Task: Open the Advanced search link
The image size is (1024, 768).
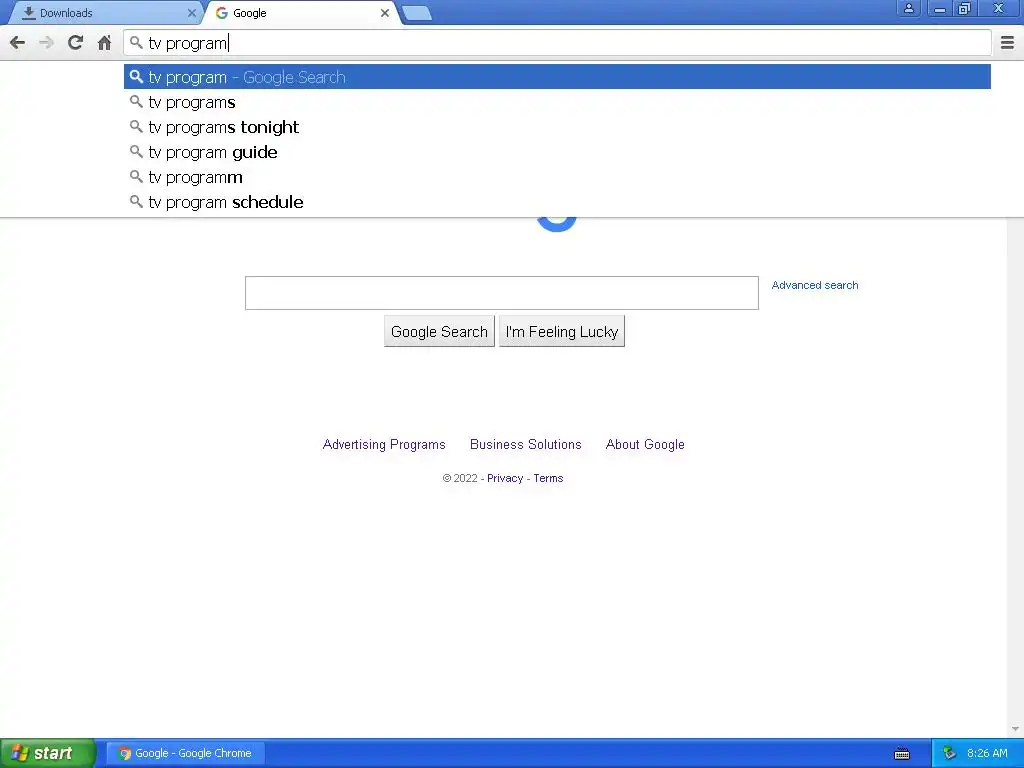Action: [814, 285]
